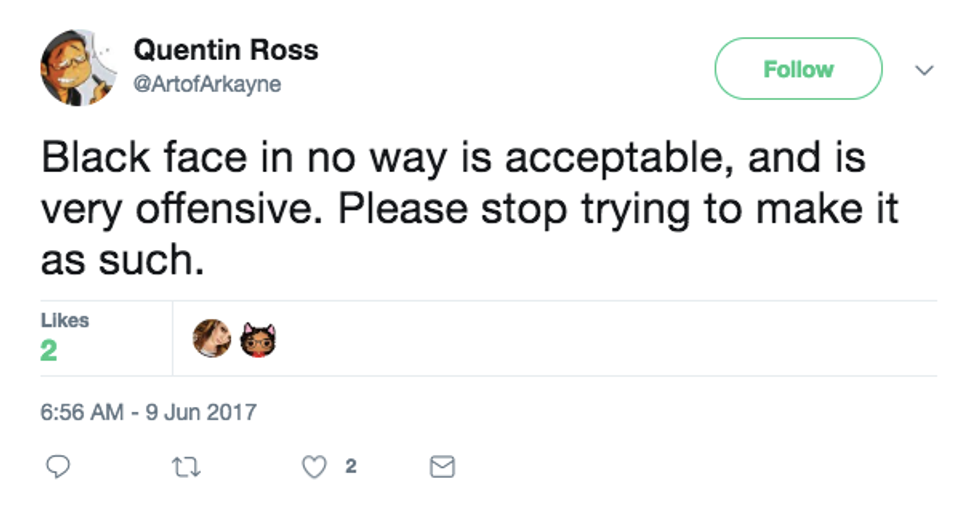The image size is (980, 519).
Task: Open the Likes label list
Action: pyautogui.click(x=64, y=320)
